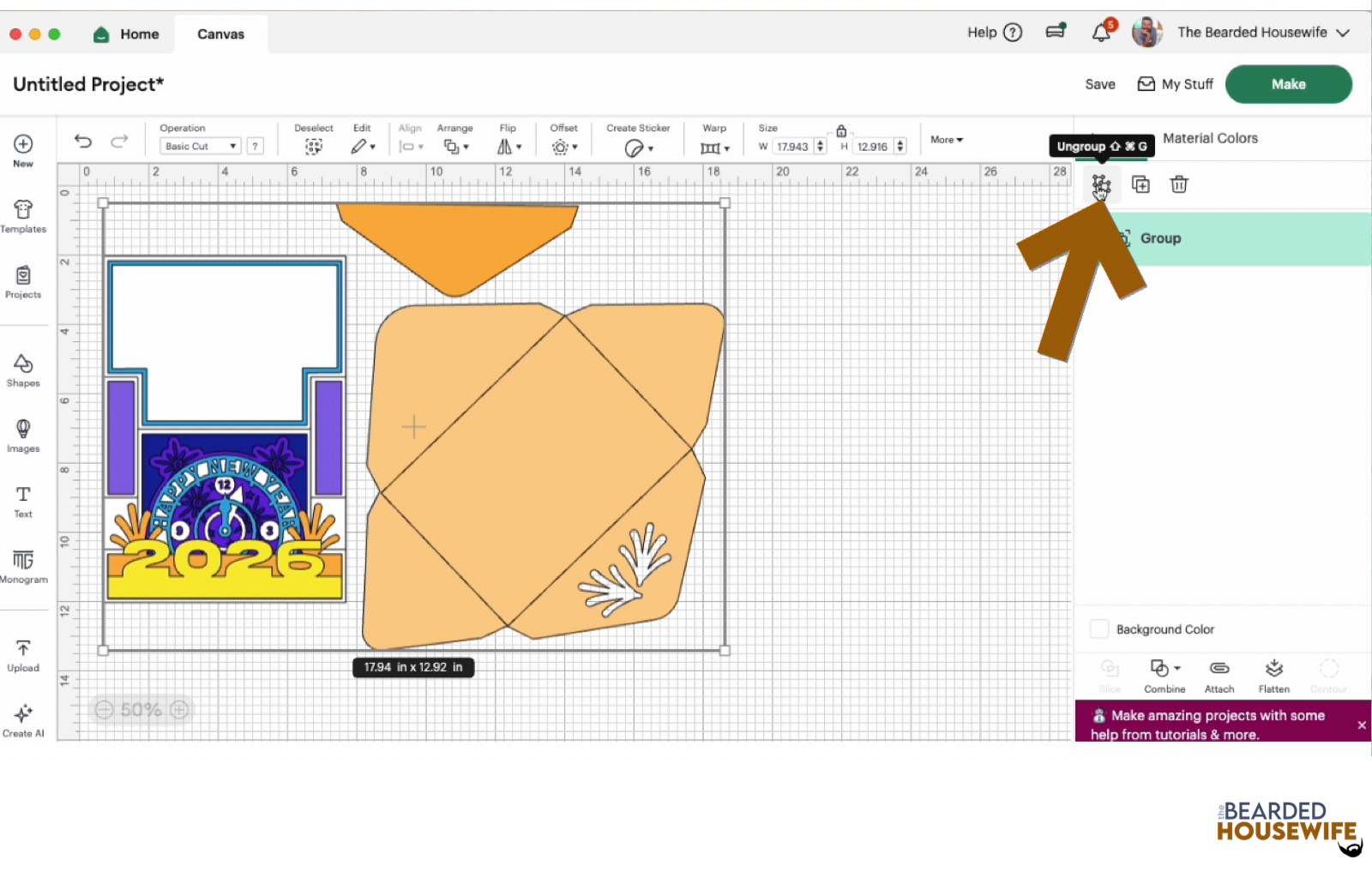The width and height of the screenshot is (1372, 872).
Task: Toggle the size aspect ratio lock
Action: (840, 131)
